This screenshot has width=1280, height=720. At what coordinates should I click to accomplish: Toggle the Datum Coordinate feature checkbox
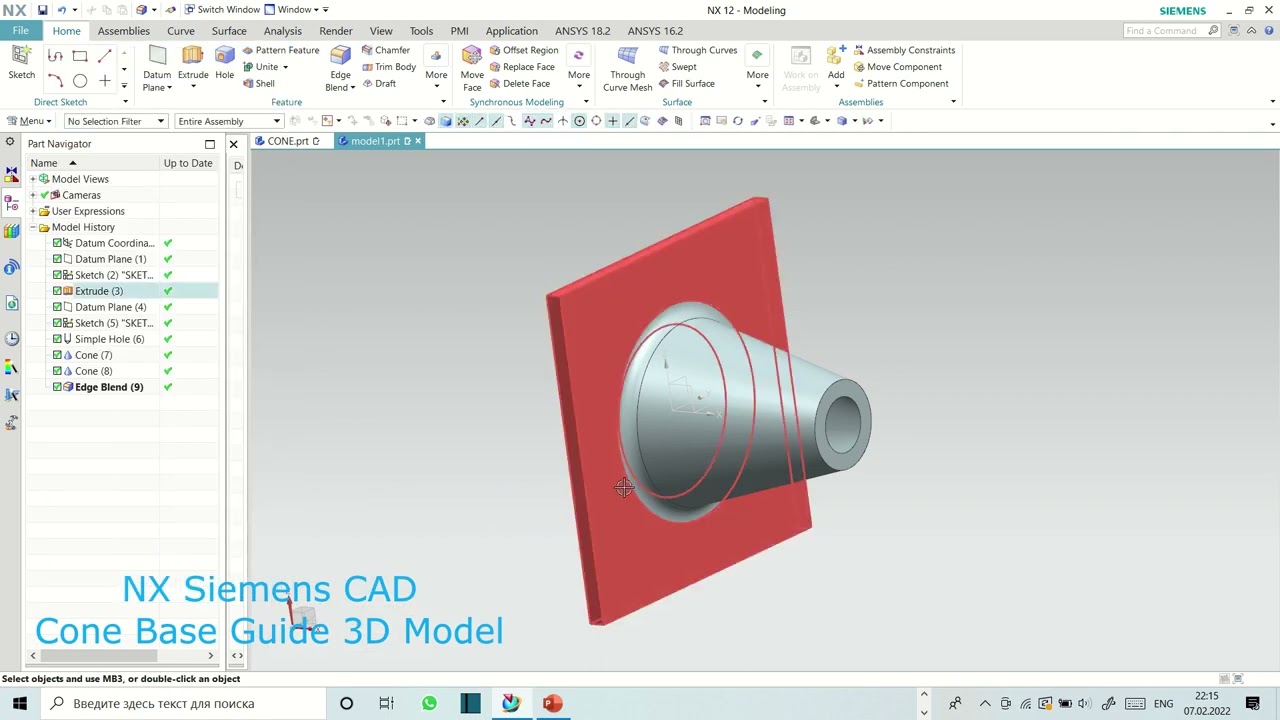[x=57, y=243]
